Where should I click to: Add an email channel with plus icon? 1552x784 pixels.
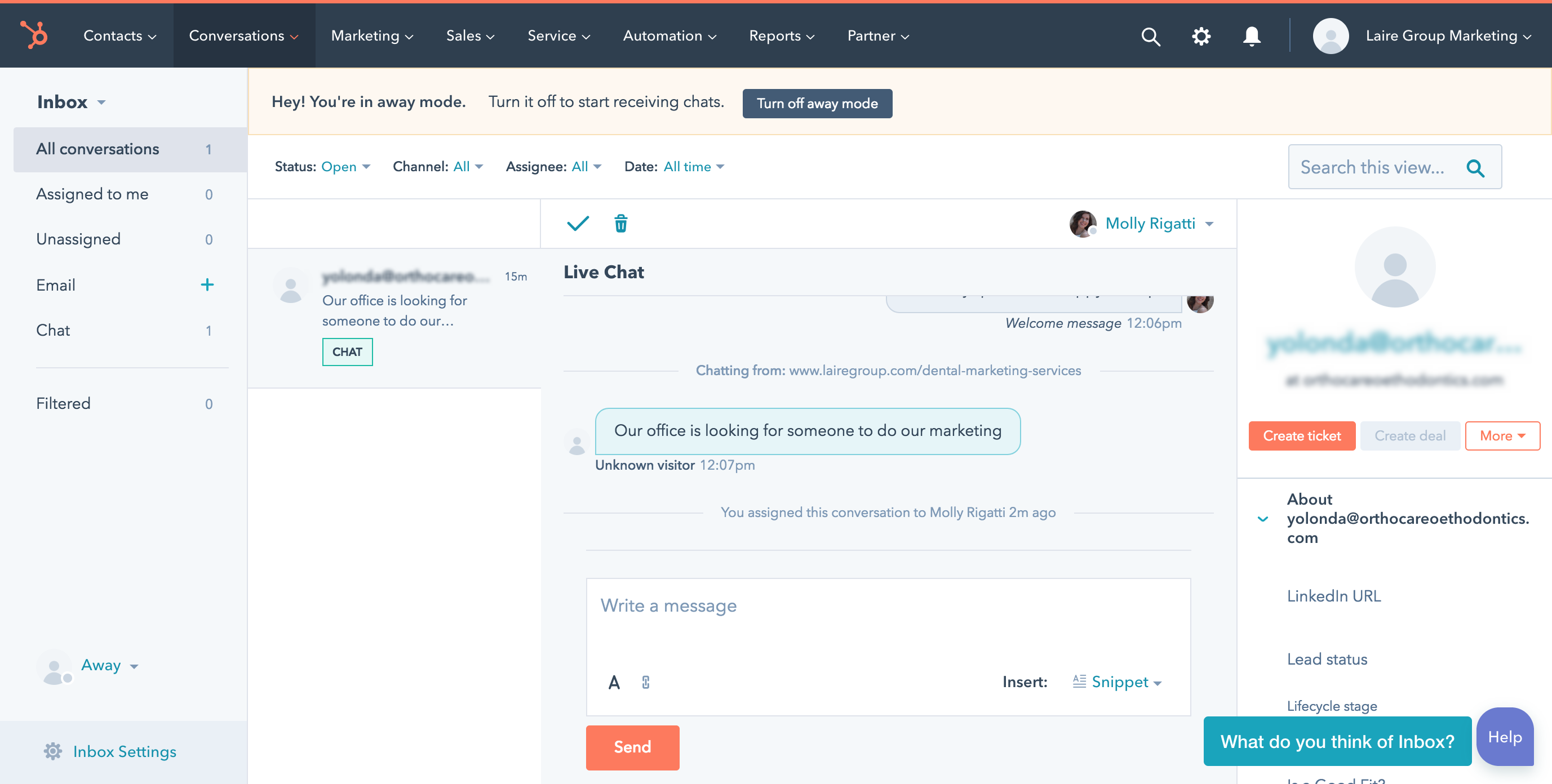tap(207, 284)
